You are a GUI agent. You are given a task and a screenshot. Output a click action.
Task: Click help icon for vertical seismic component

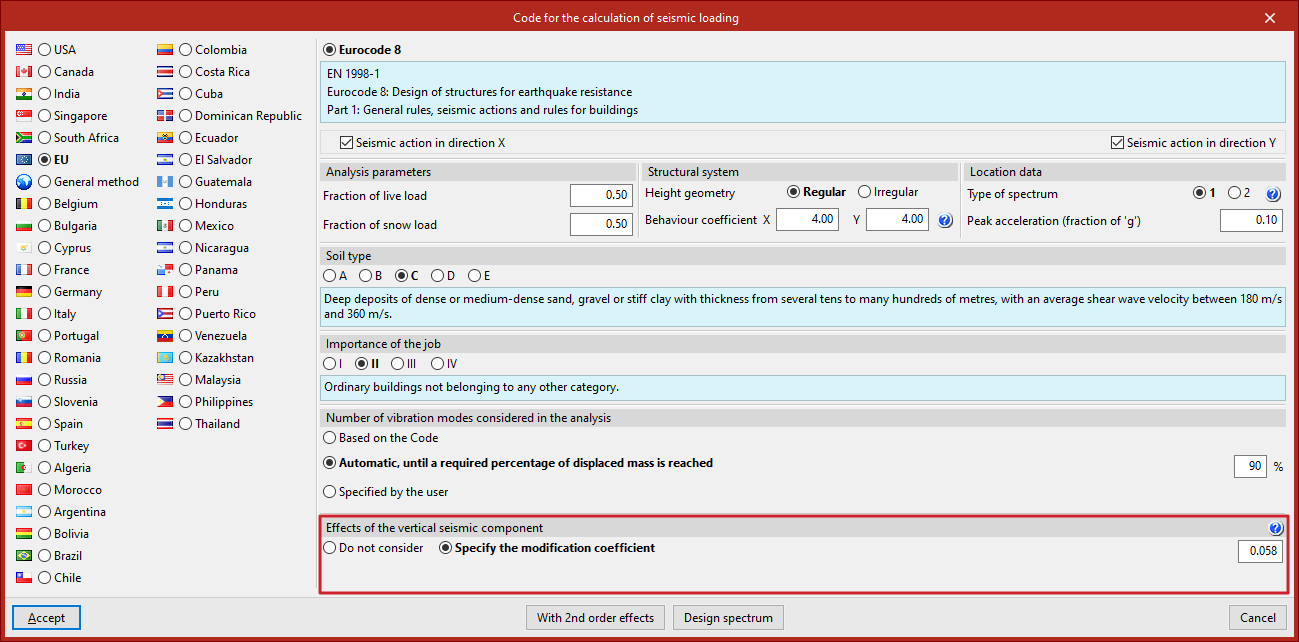tap(1275, 528)
